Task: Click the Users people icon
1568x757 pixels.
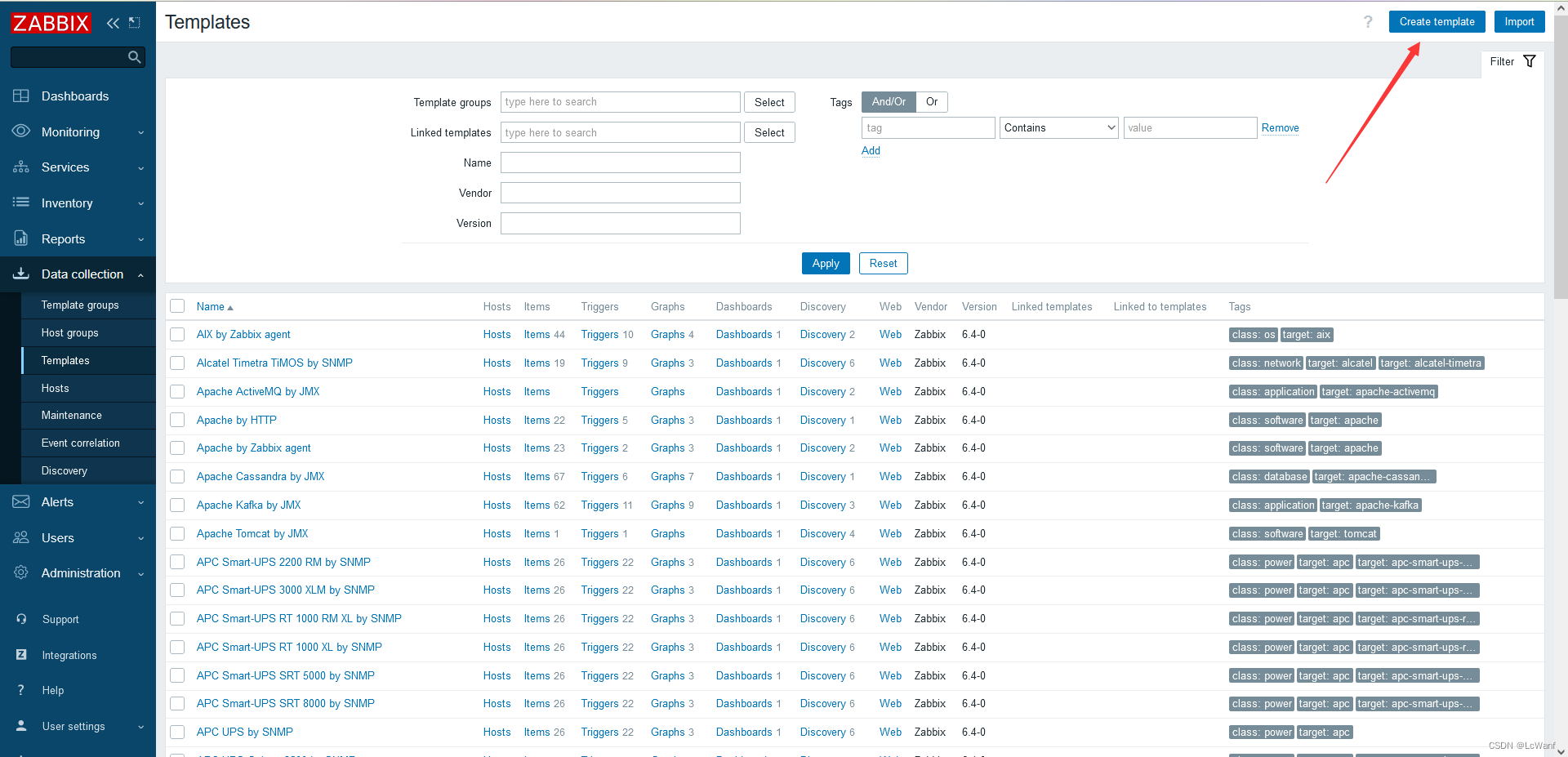Action: pos(21,537)
